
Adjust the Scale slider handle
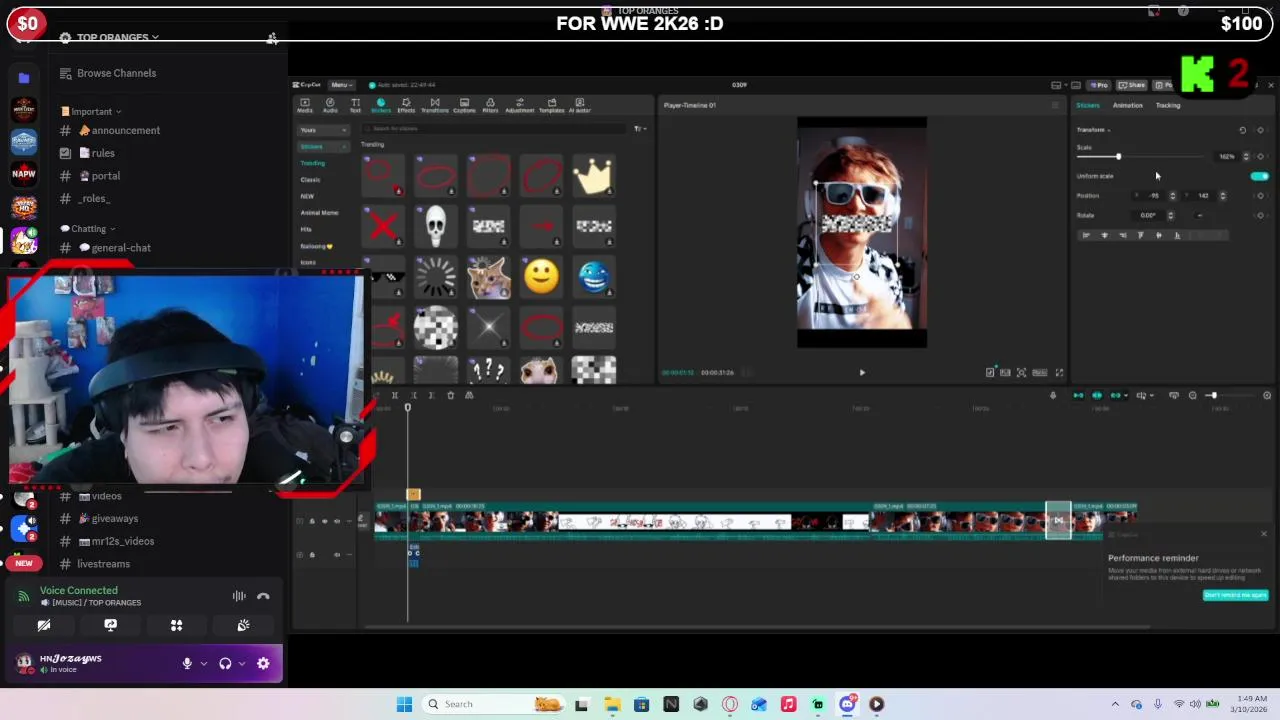click(1118, 157)
